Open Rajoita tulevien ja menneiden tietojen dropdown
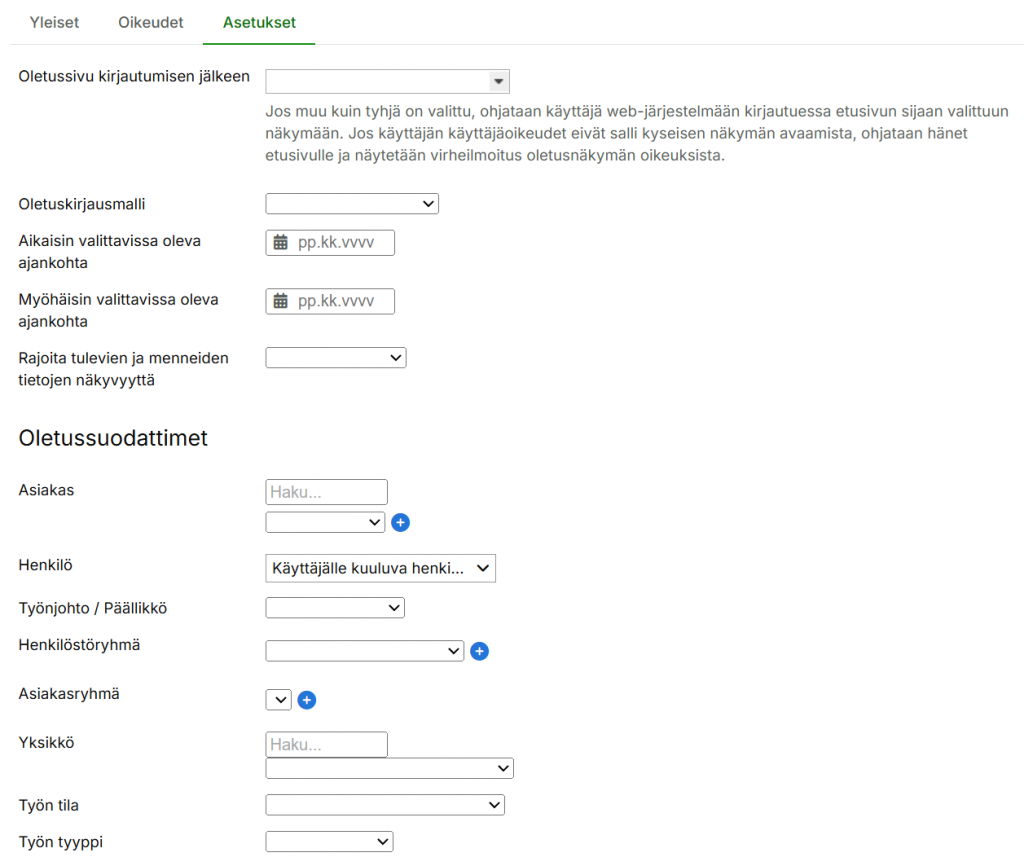The width and height of the screenshot is (1024, 857). [x=335, y=357]
